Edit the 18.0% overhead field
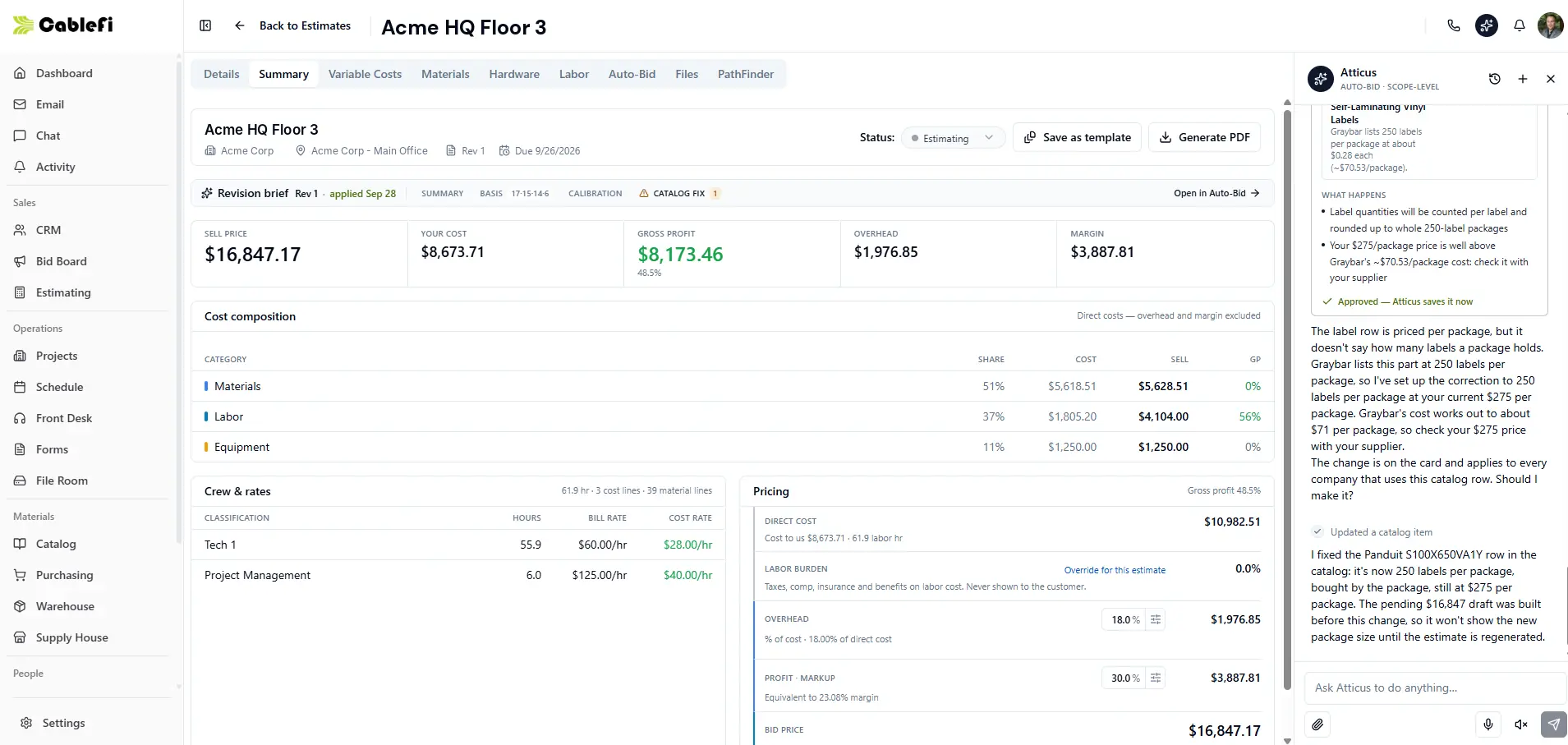Image resolution: width=1568 pixels, height=745 pixels. pyautogui.click(x=1124, y=619)
